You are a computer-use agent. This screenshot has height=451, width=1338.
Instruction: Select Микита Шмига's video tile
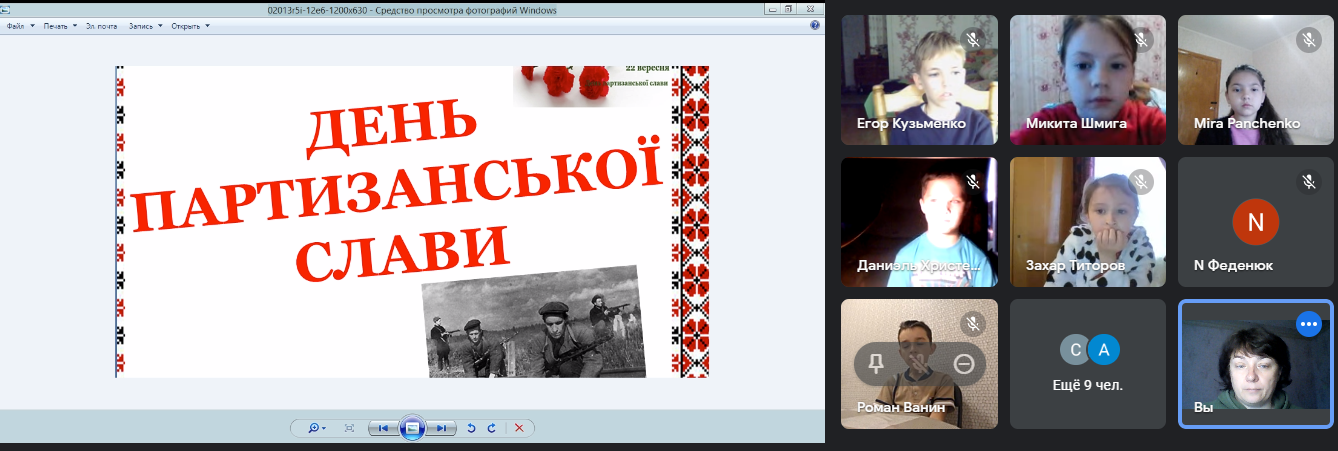tap(1088, 80)
